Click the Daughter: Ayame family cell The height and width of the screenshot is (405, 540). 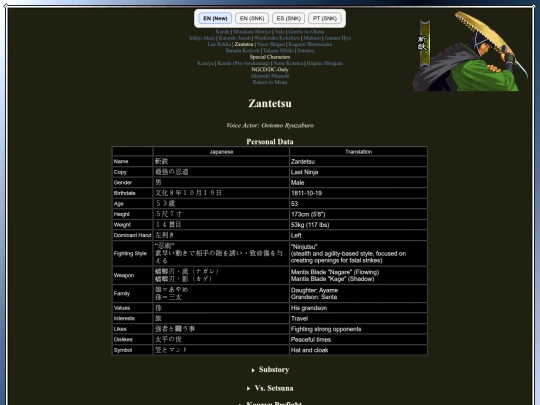pyautogui.click(x=359, y=293)
